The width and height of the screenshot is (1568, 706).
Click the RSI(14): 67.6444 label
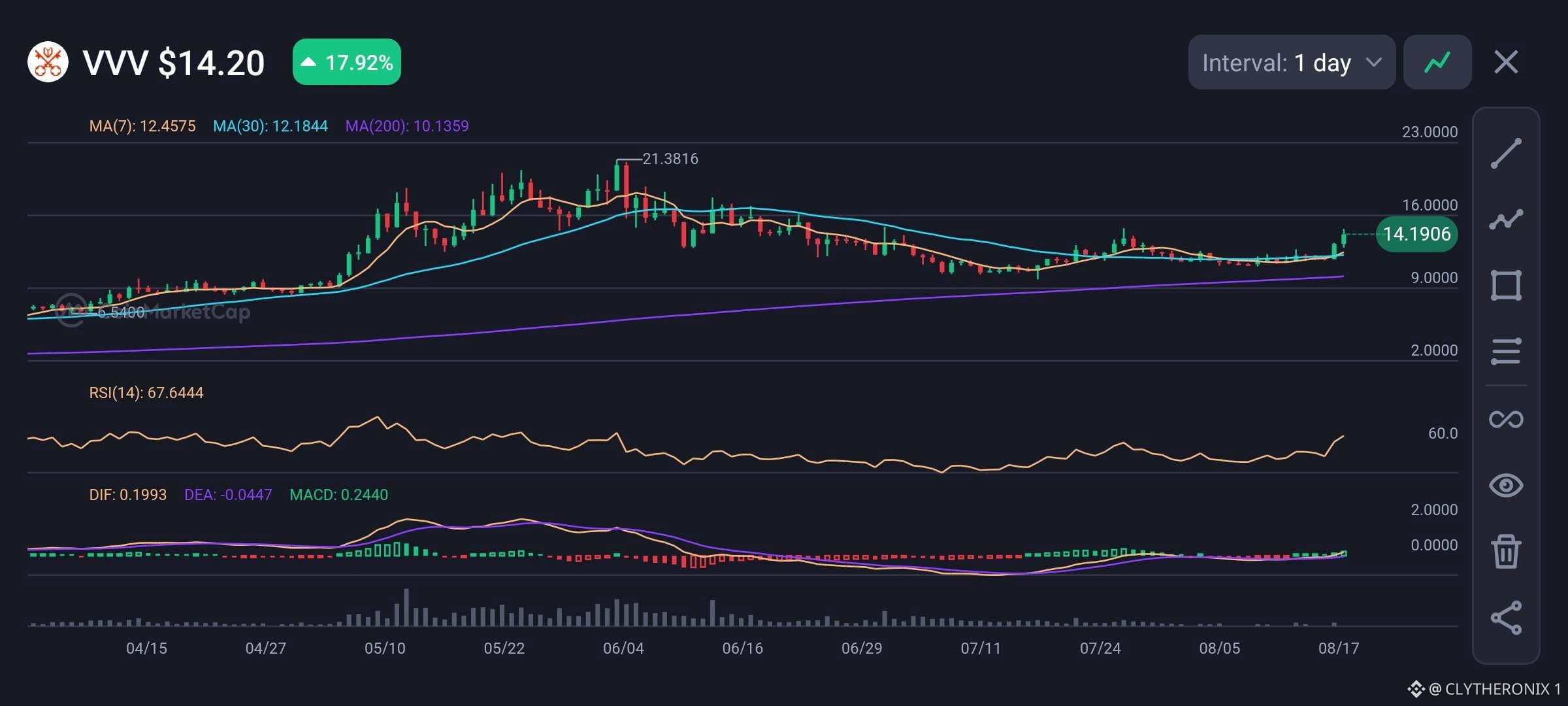coord(146,393)
